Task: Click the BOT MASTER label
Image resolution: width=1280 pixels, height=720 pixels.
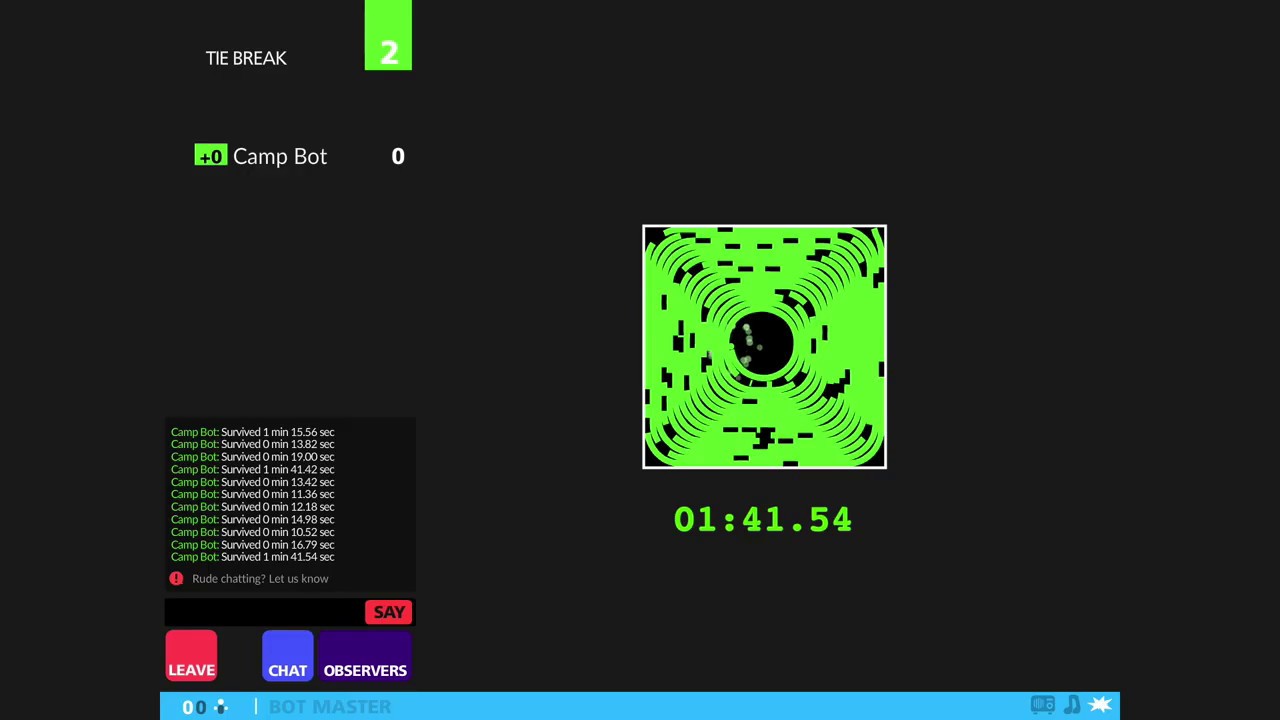Action: pos(330,707)
